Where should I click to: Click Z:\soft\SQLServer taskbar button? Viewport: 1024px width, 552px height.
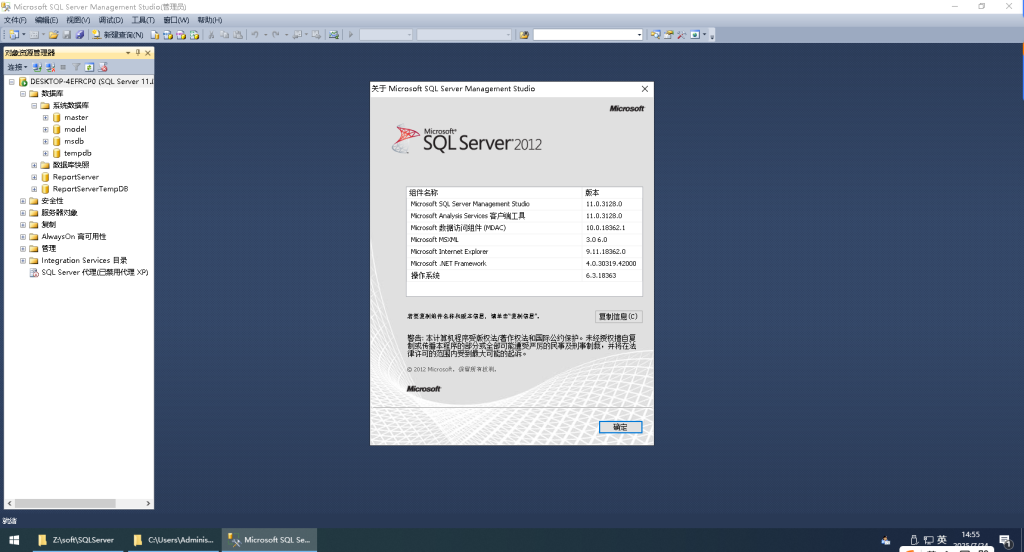(79, 540)
